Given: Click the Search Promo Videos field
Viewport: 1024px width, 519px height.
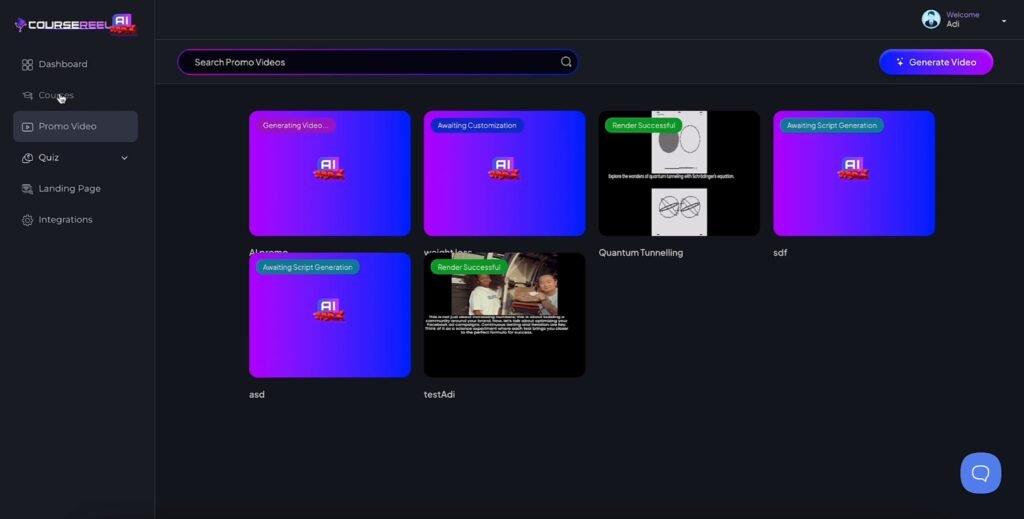Looking at the screenshot, I should pos(370,62).
